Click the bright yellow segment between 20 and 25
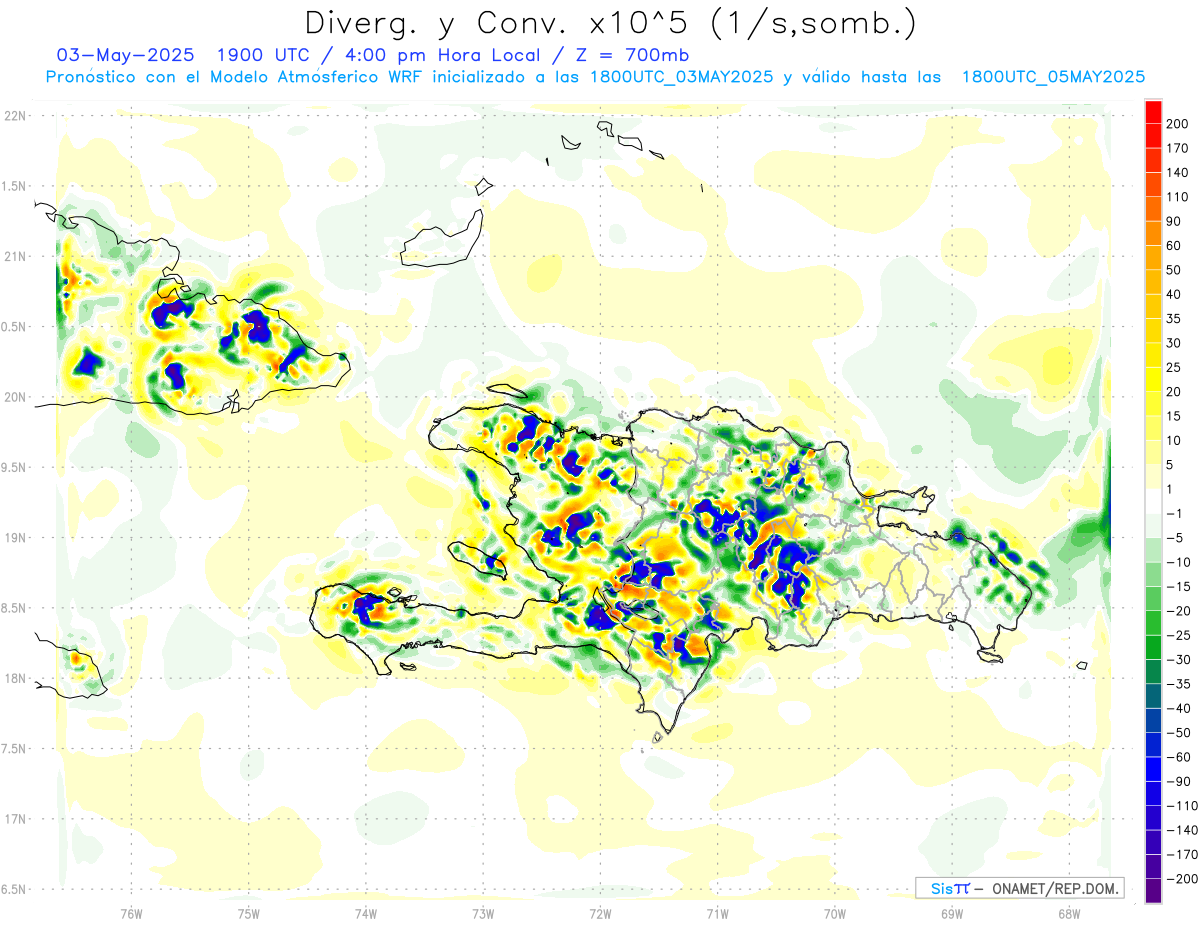This screenshot has width=1200, height=927. (x=1153, y=379)
